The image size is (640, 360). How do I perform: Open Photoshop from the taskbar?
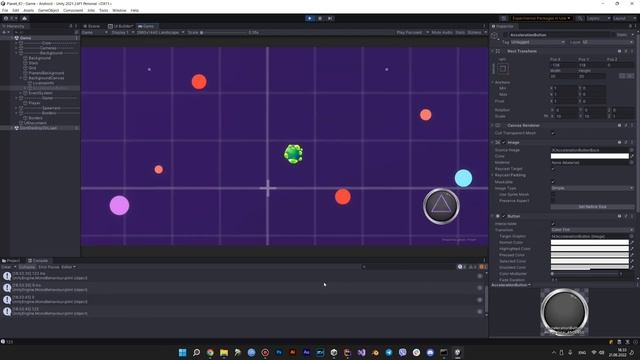[x=279, y=352]
